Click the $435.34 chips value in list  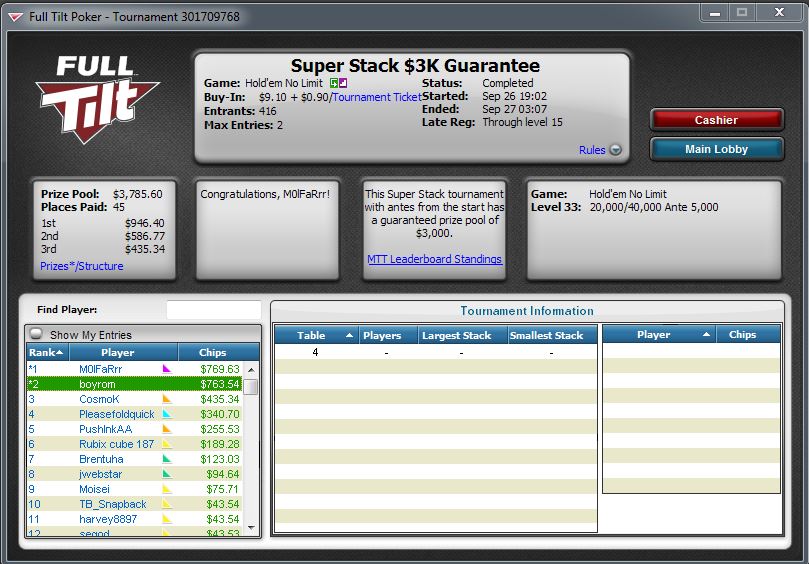(x=220, y=399)
